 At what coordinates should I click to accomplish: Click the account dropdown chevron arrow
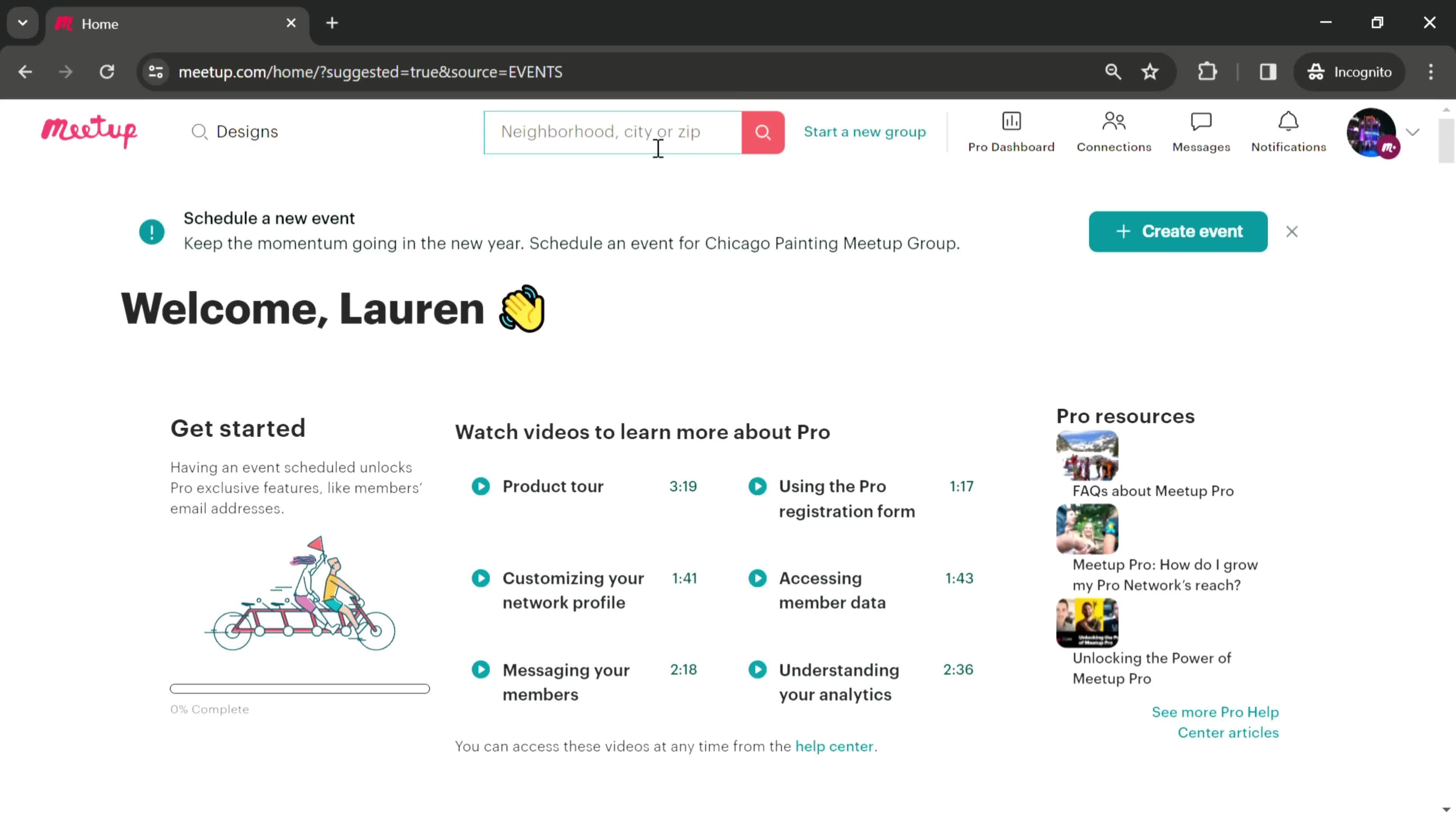coord(1413,131)
